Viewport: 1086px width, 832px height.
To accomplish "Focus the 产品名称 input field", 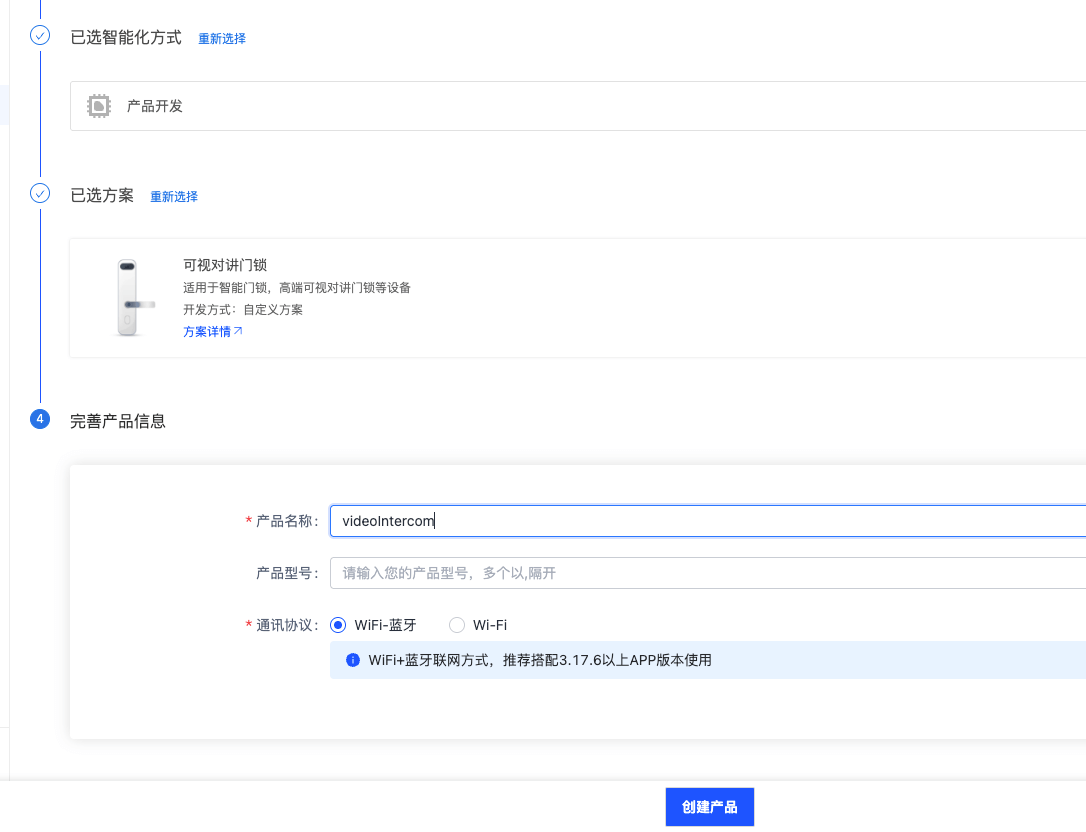I will coord(700,520).
